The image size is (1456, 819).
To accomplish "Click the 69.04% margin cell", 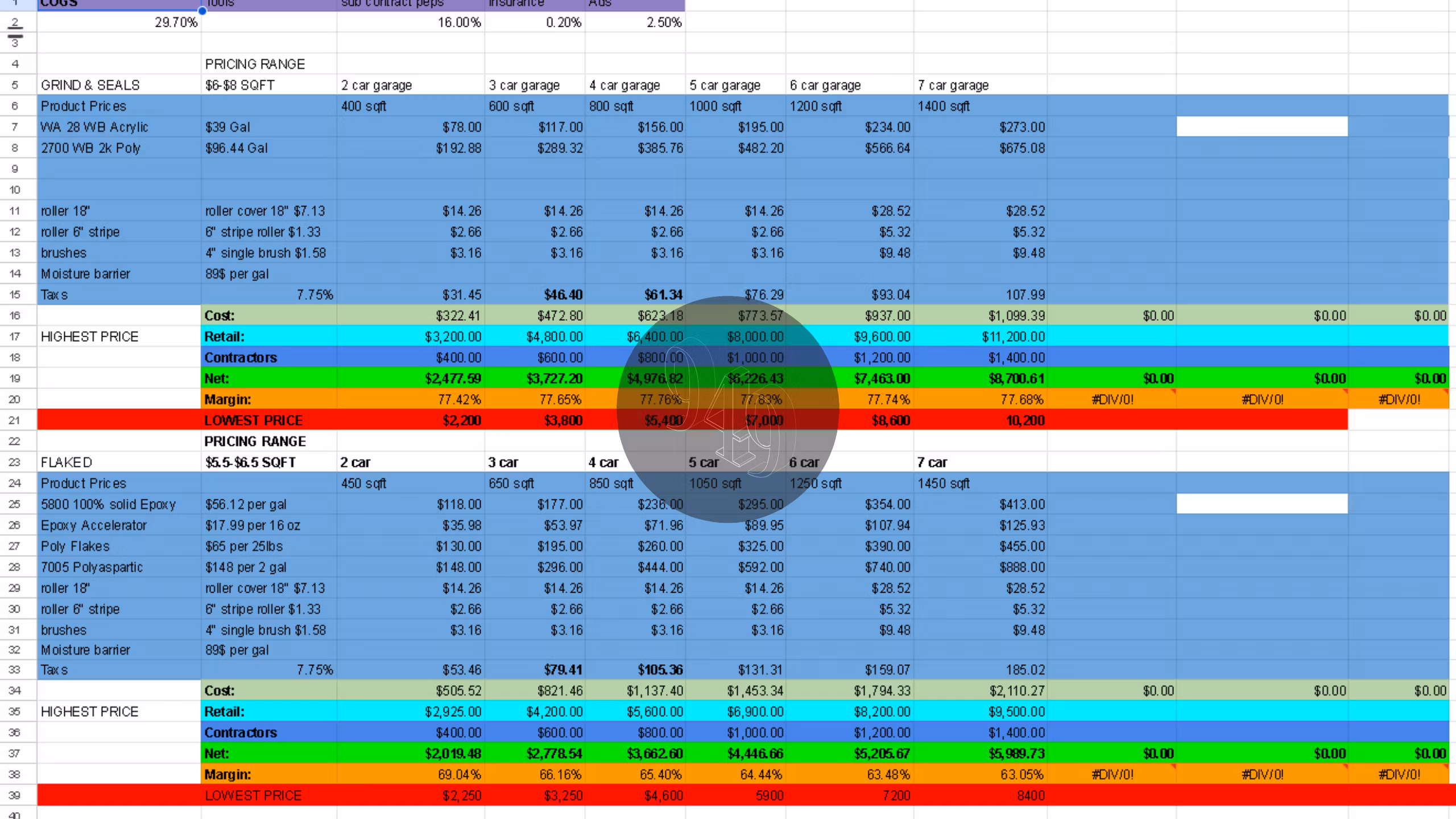I will click(411, 775).
